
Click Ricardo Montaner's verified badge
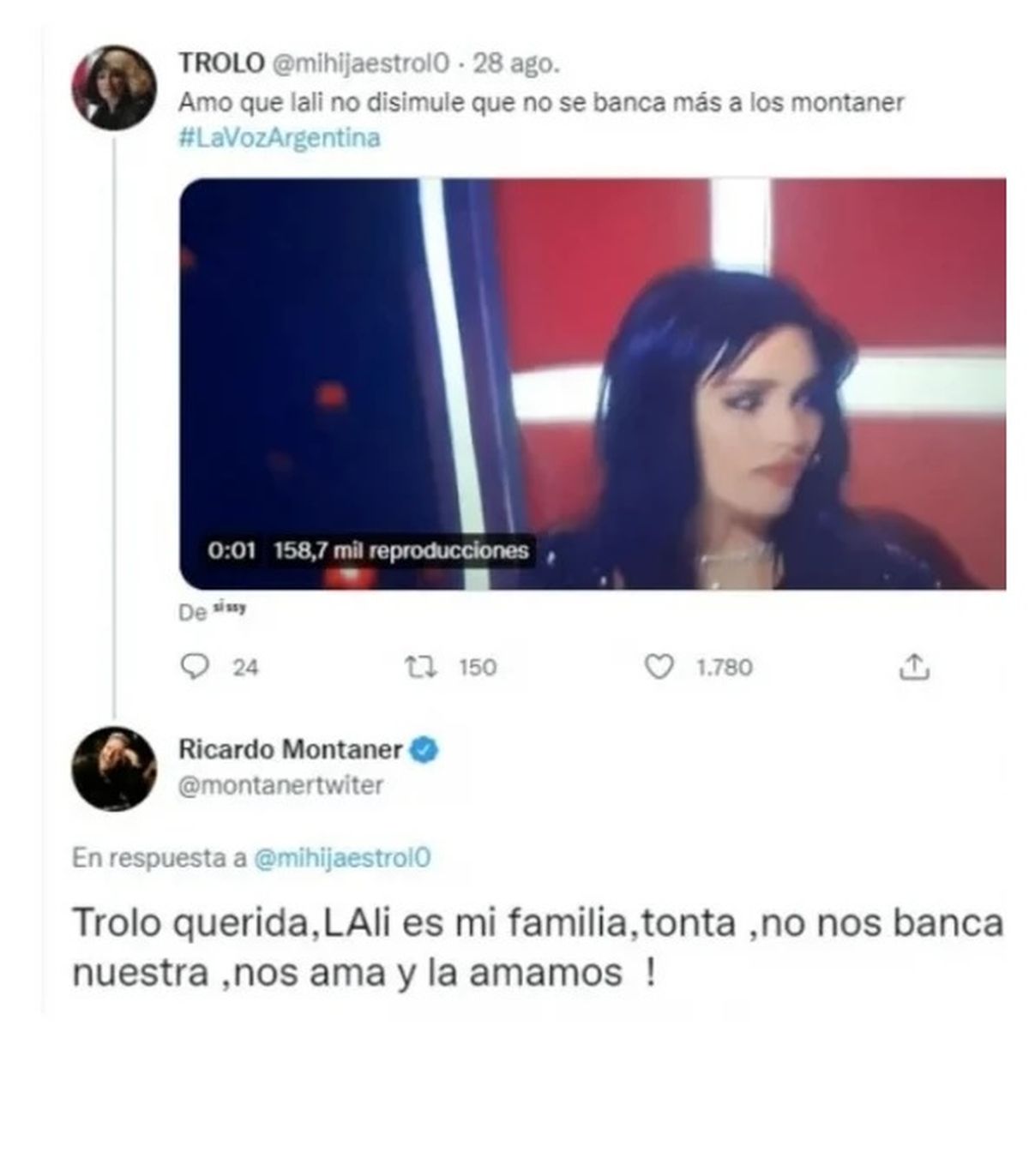[424, 750]
